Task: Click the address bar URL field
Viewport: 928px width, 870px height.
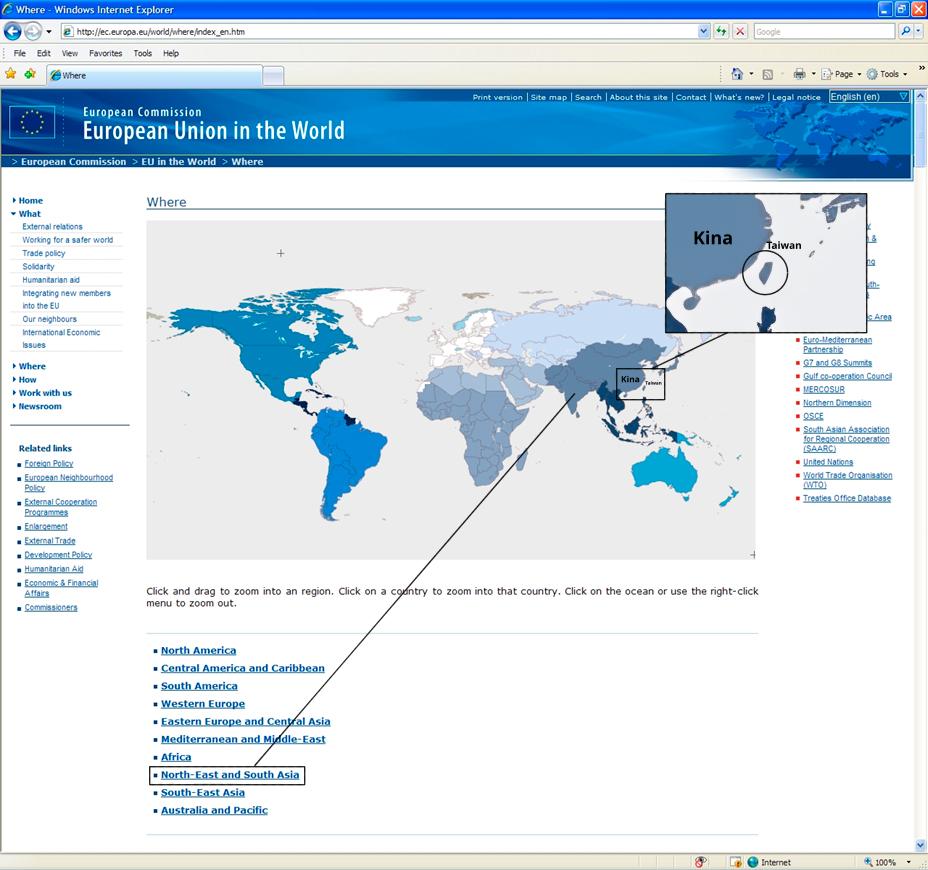Action: tap(379, 31)
